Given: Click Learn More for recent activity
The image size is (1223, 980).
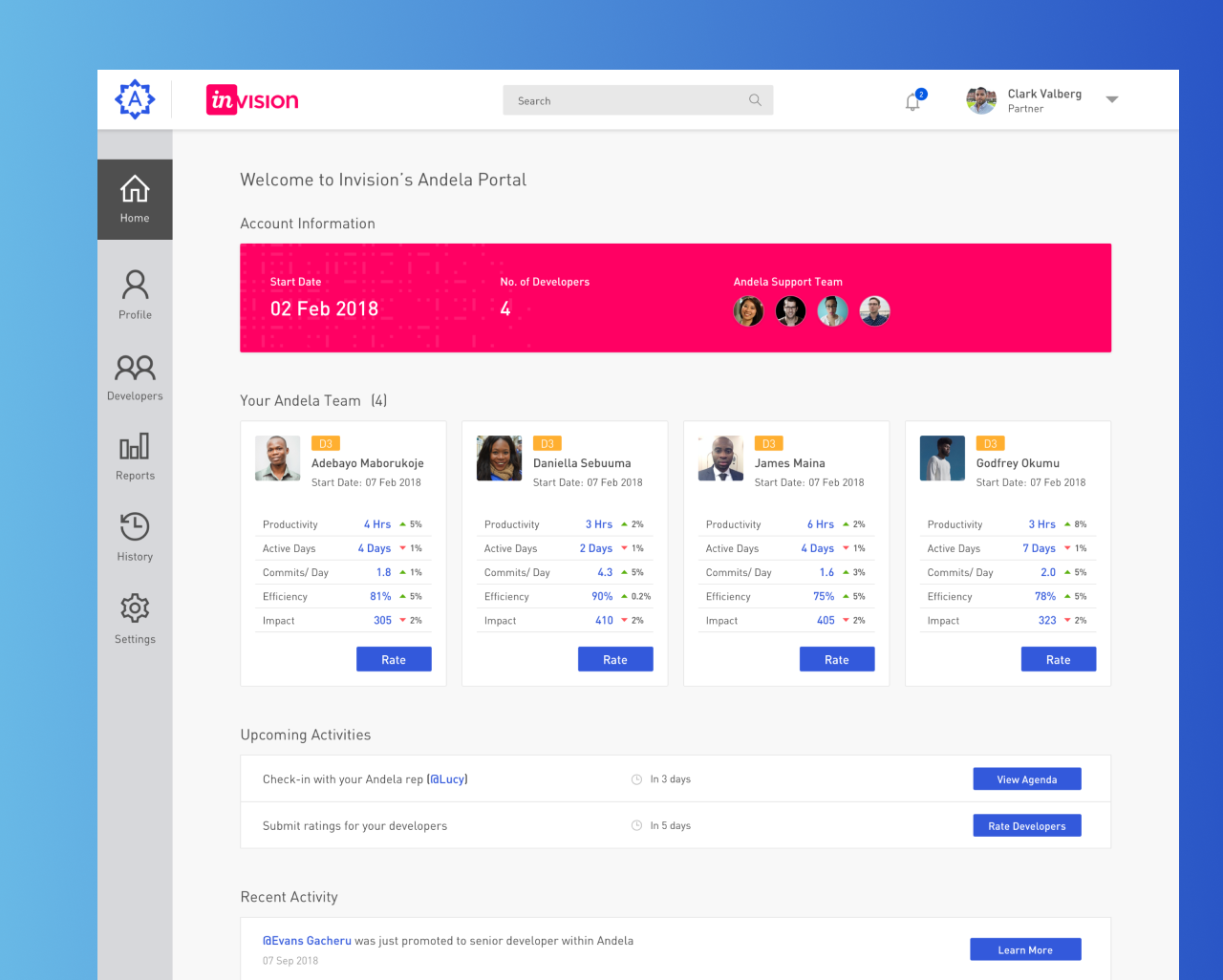Looking at the screenshot, I should tap(1025, 950).
